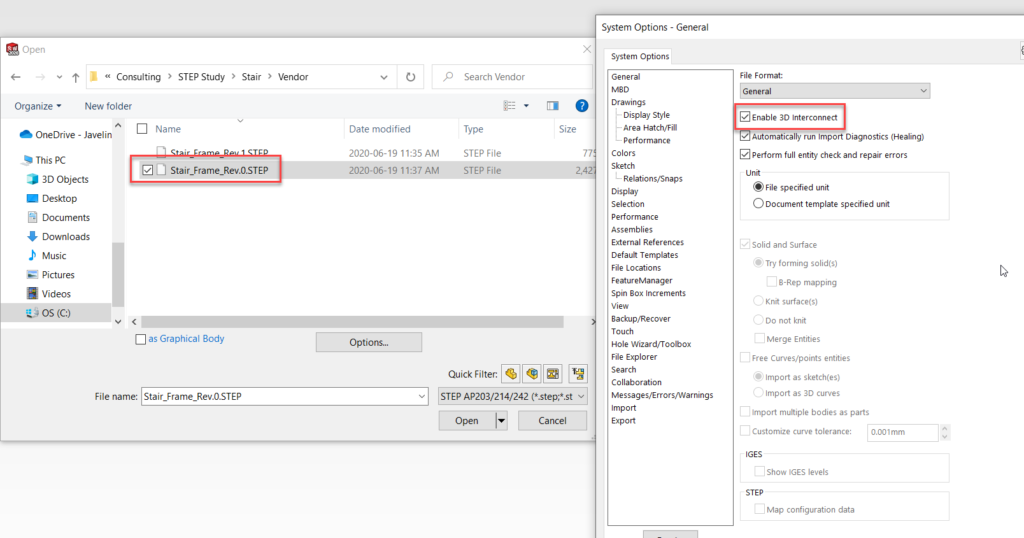Click the Open button
Image resolution: width=1024 pixels, height=538 pixels.
[x=467, y=420]
